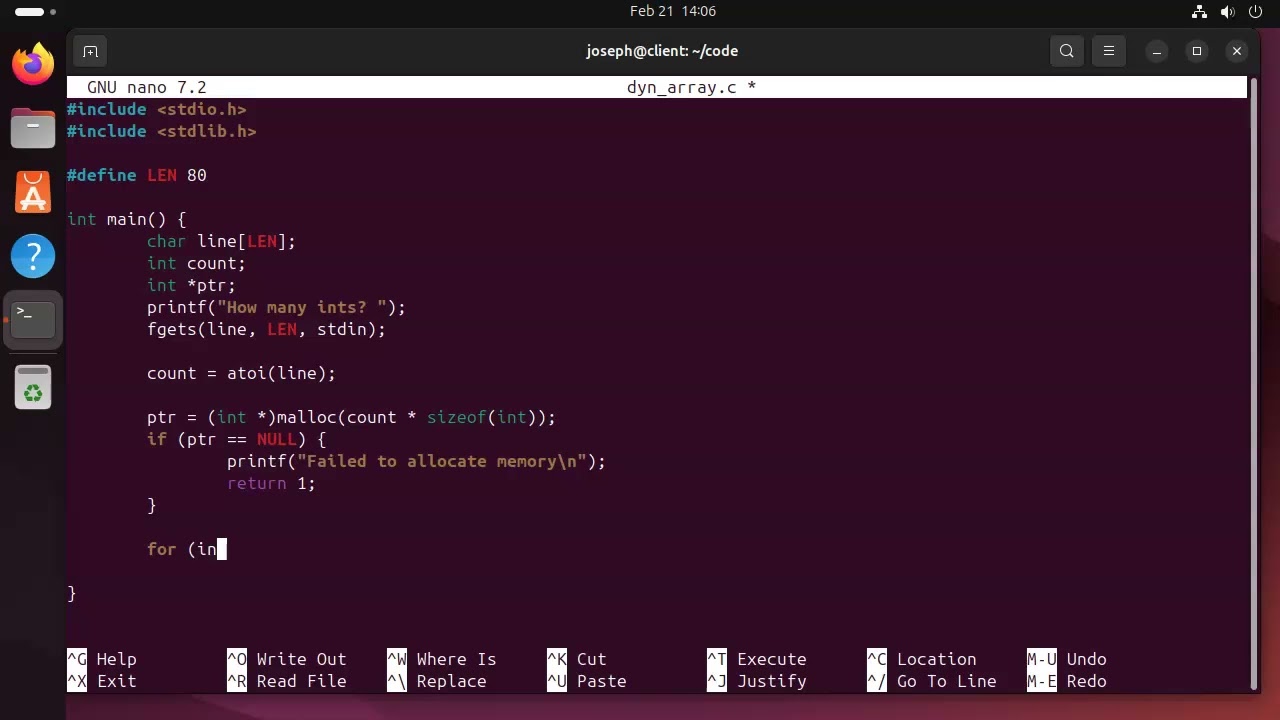Viewport: 1280px width, 720px height.
Task: Click the char line[LEN]; declaration
Action: (222, 241)
